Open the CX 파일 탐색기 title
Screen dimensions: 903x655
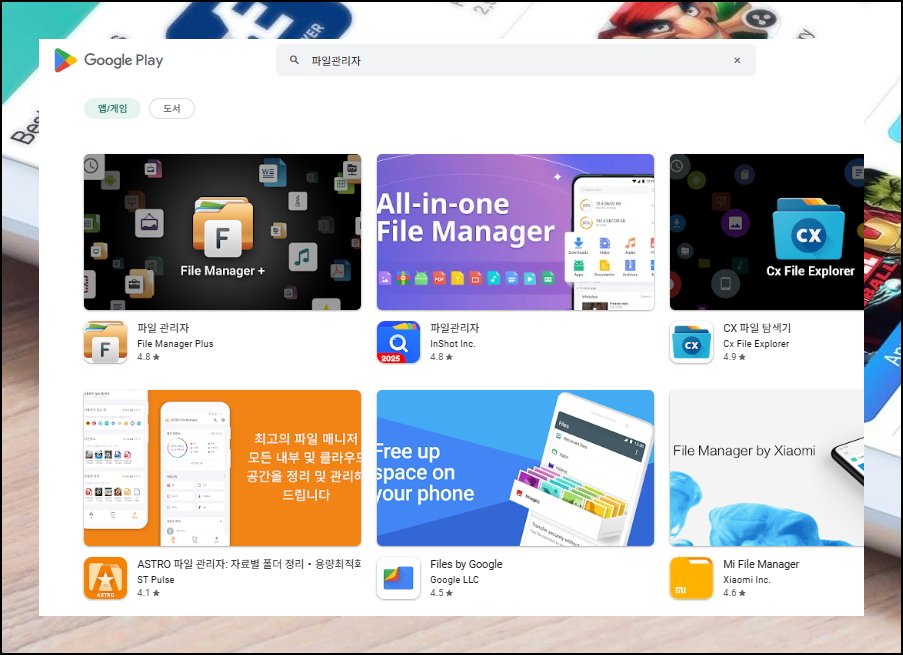757,328
